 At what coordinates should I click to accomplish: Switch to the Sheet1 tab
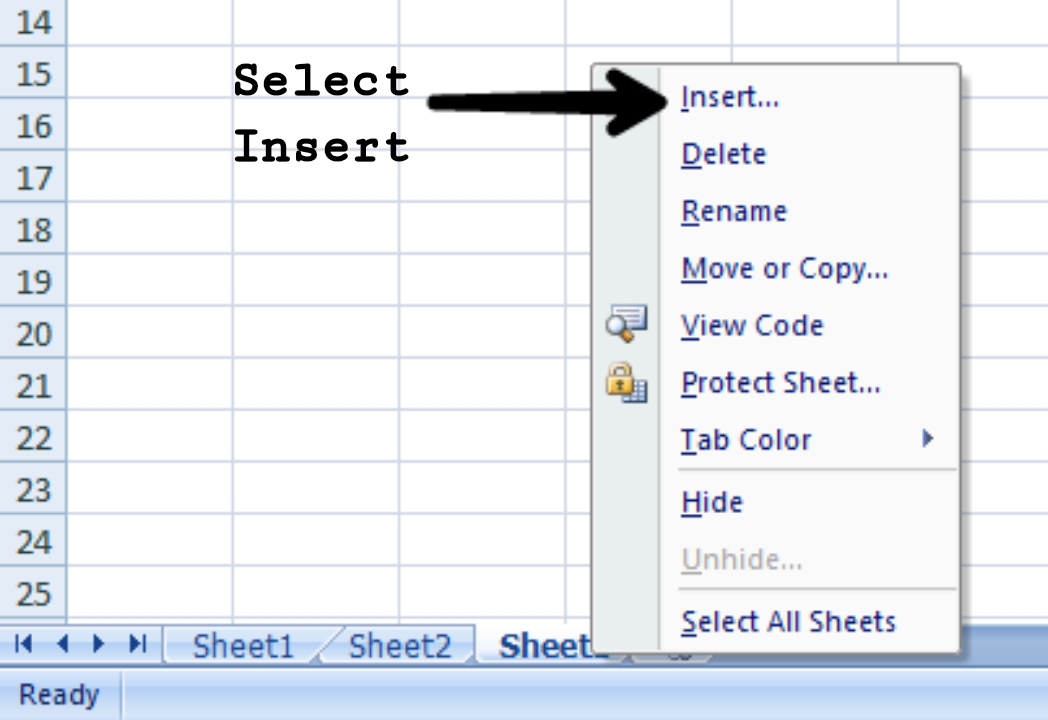coord(243,646)
